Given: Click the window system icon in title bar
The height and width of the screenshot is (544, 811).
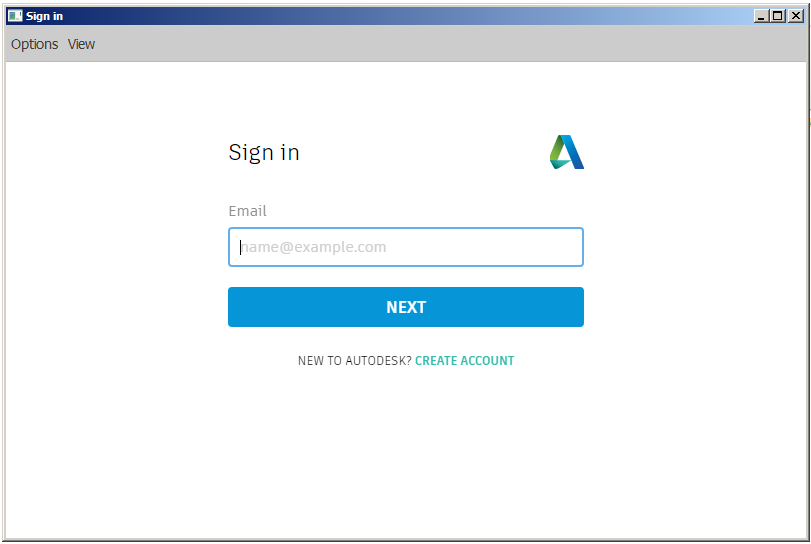Looking at the screenshot, I should click(x=15, y=16).
